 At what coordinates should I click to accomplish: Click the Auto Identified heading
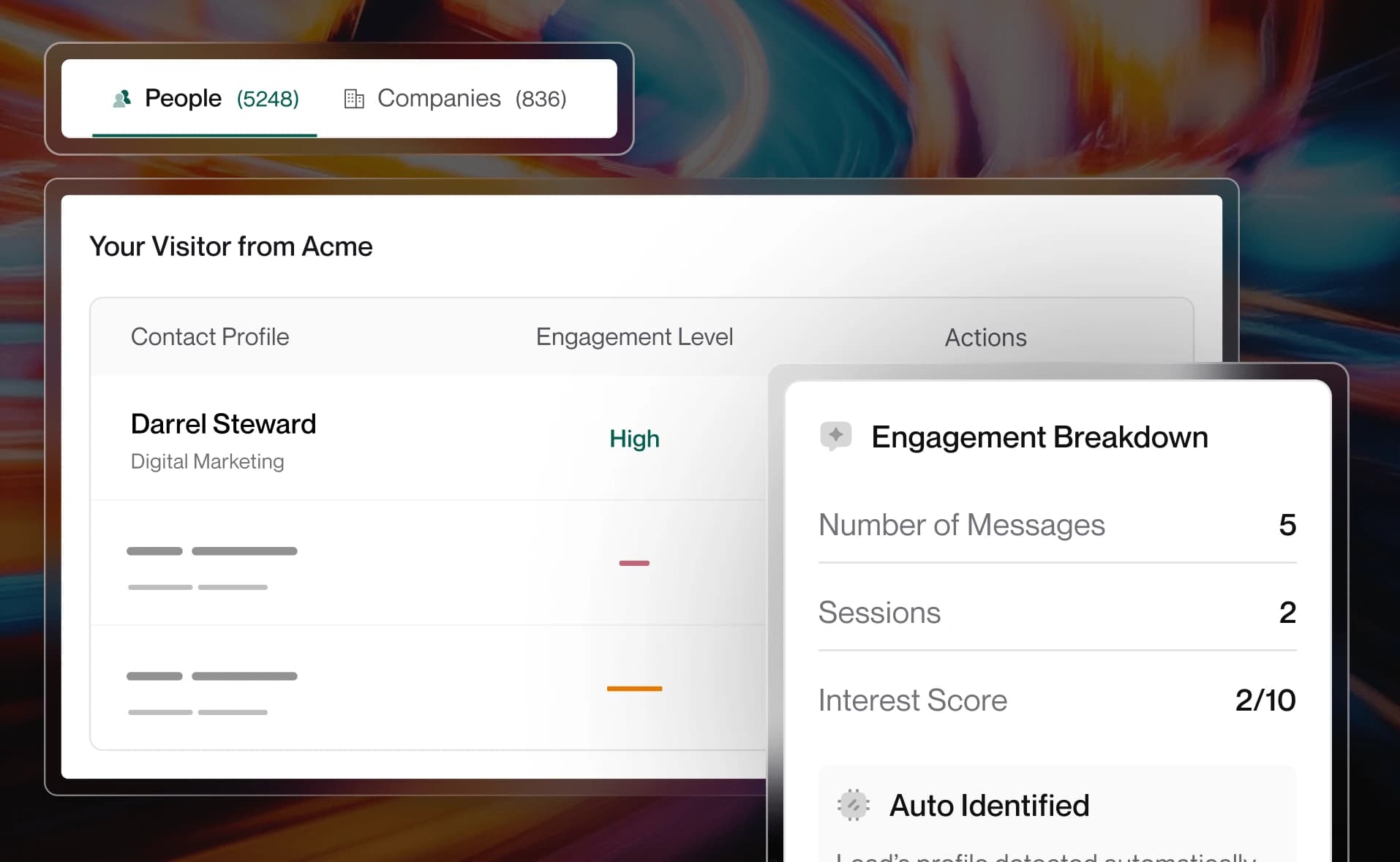(x=989, y=806)
